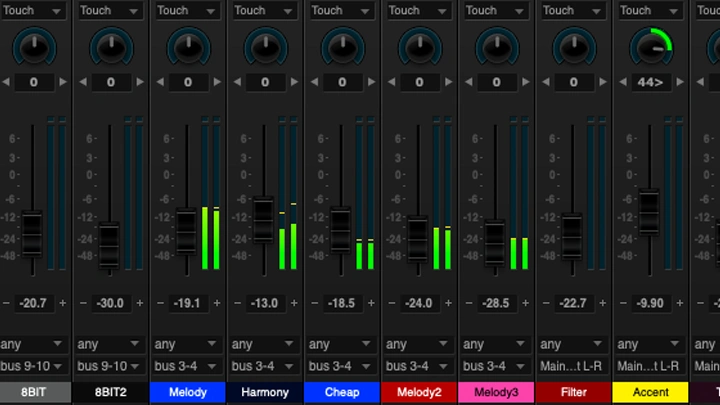
Task: Select the Harmony track name label
Action: tap(265, 392)
